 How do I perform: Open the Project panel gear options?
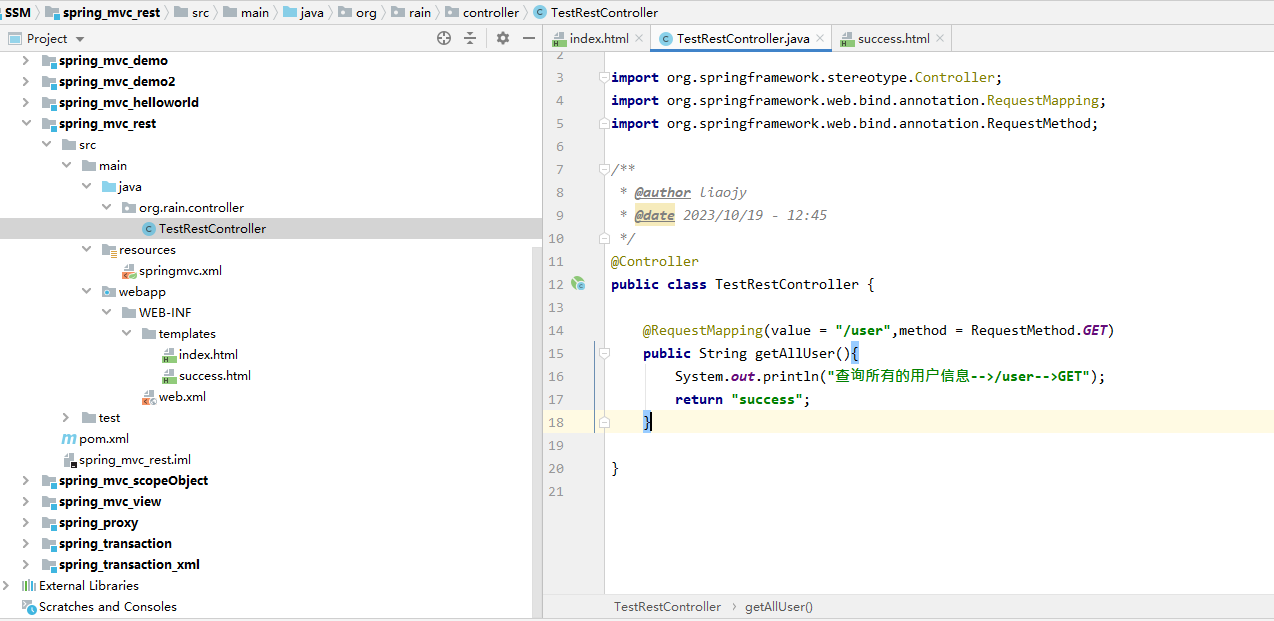(503, 38)
